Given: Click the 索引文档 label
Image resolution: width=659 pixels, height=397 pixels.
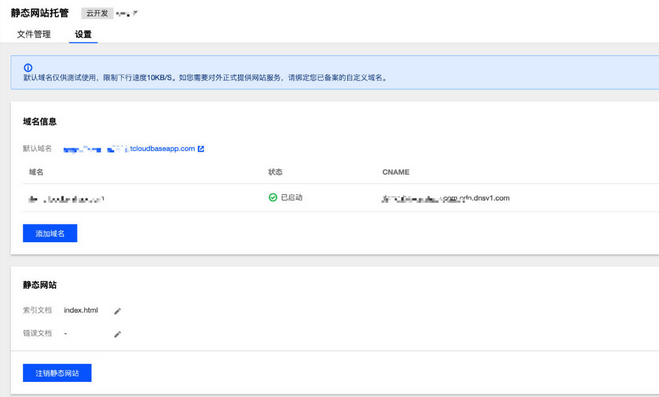Looking at the screenshot, I should coord(37,310).
